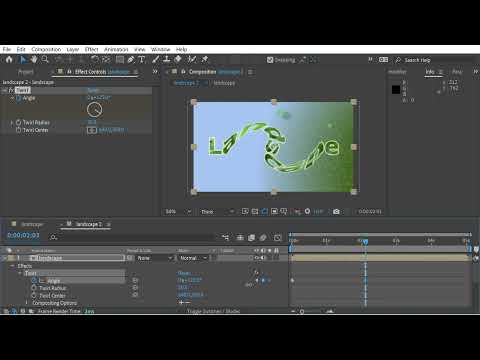Click the black color swatch in Info
The height and width of the screenshot is (360, 480).
396,89
